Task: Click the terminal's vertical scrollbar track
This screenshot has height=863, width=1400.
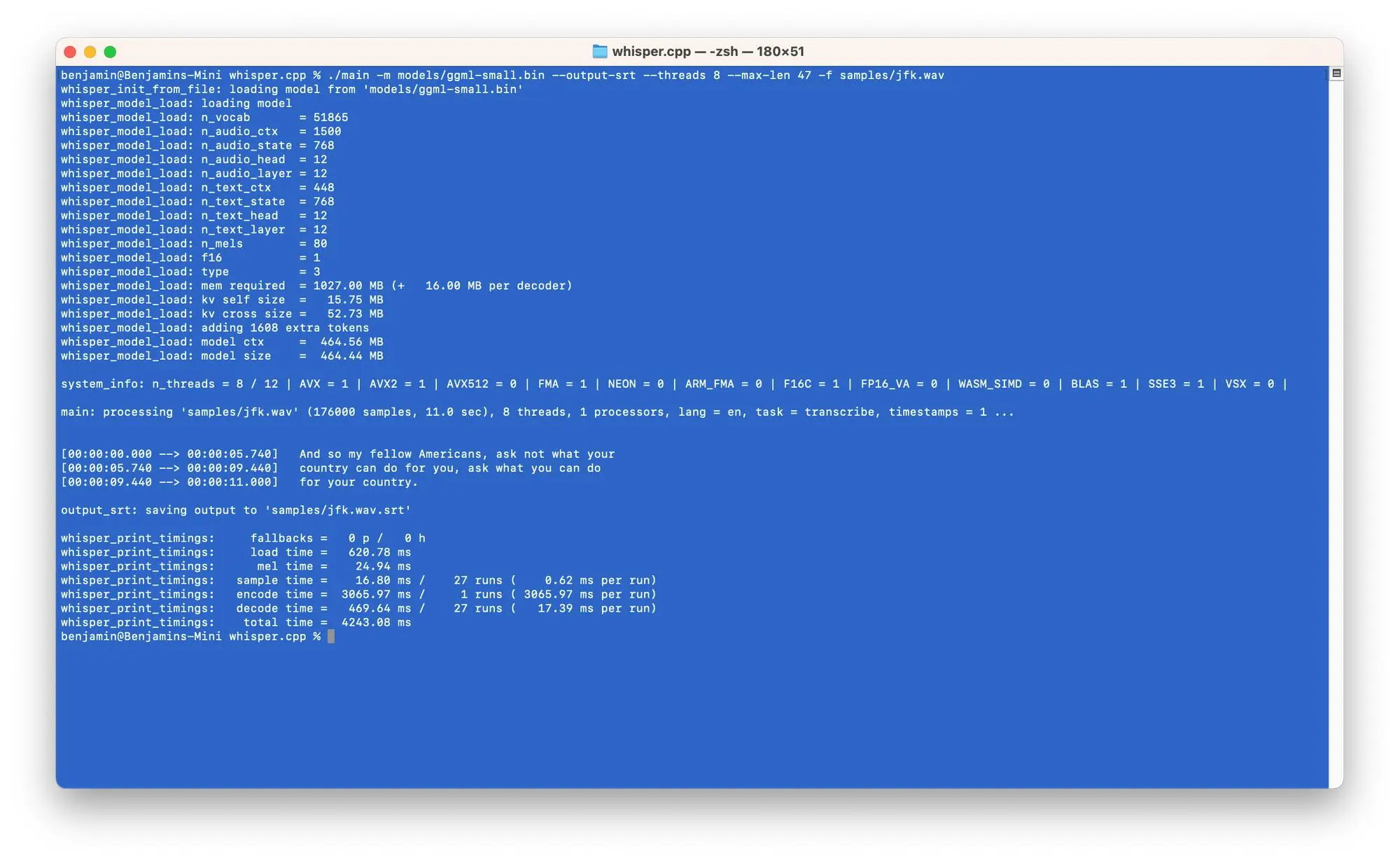Action: coord(1336,434)
